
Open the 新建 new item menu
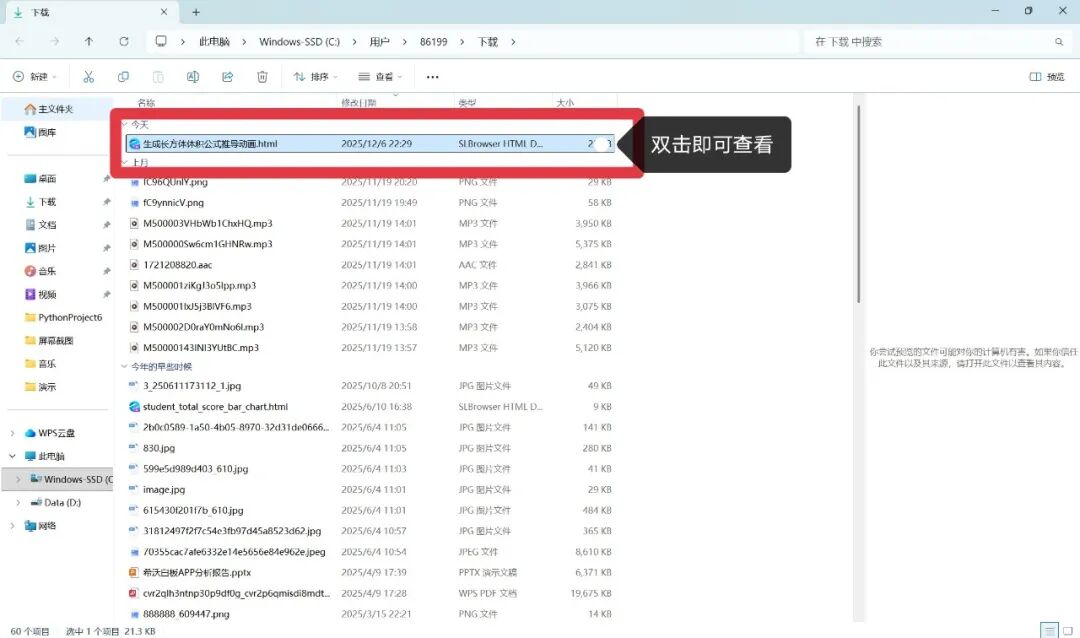35,76
